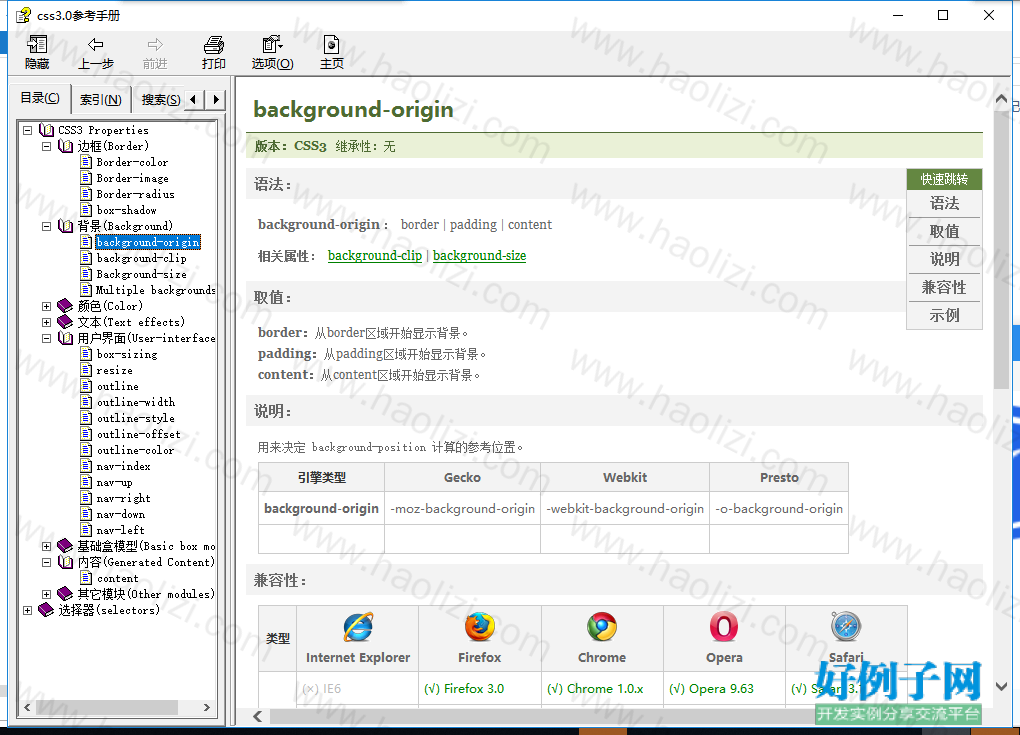
Task: Click the content pane scroll up arrow
Action: pos(1001,100)
